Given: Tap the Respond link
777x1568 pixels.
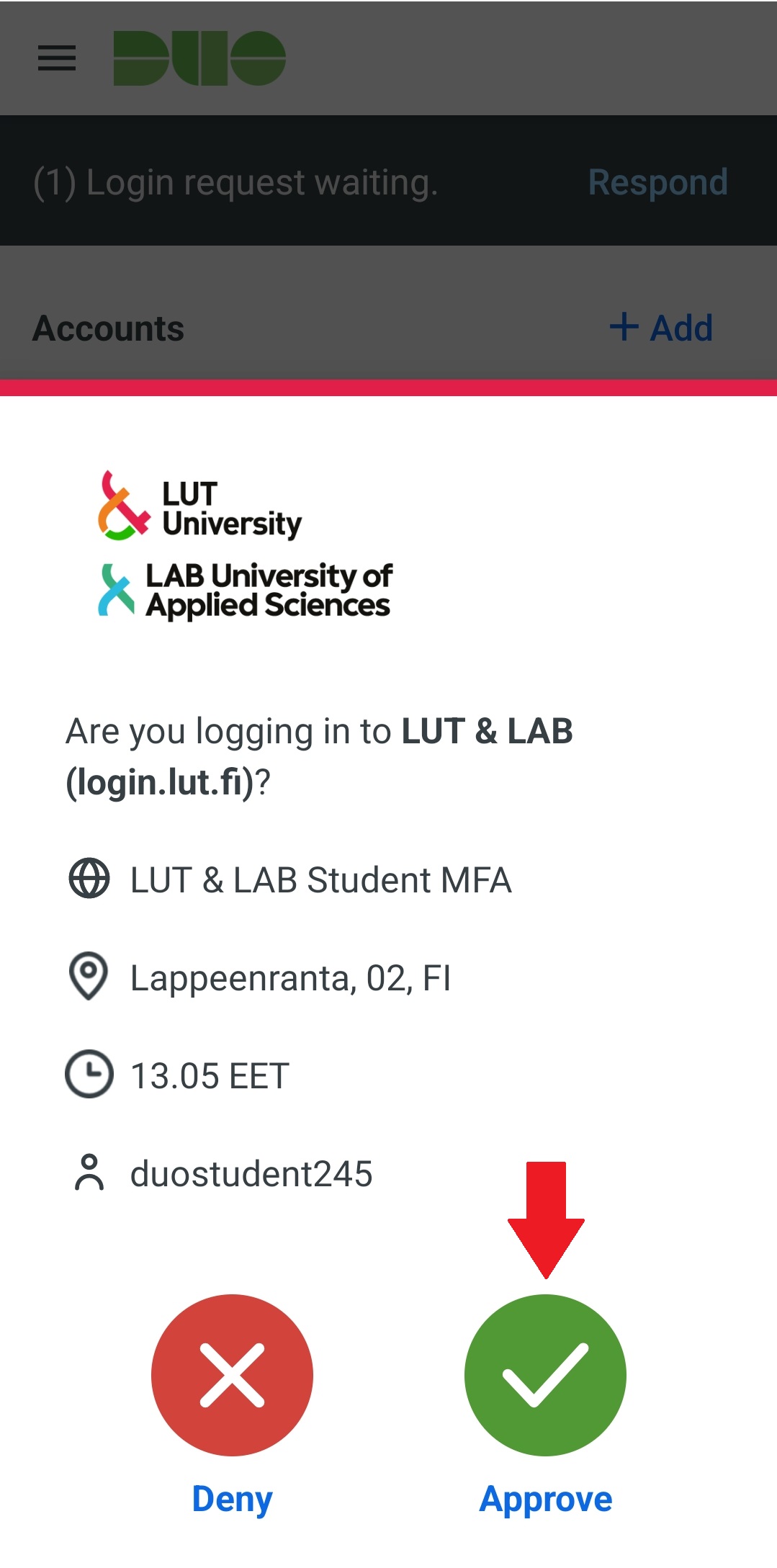Looking at the screenshot, I should tap(657, 182).
